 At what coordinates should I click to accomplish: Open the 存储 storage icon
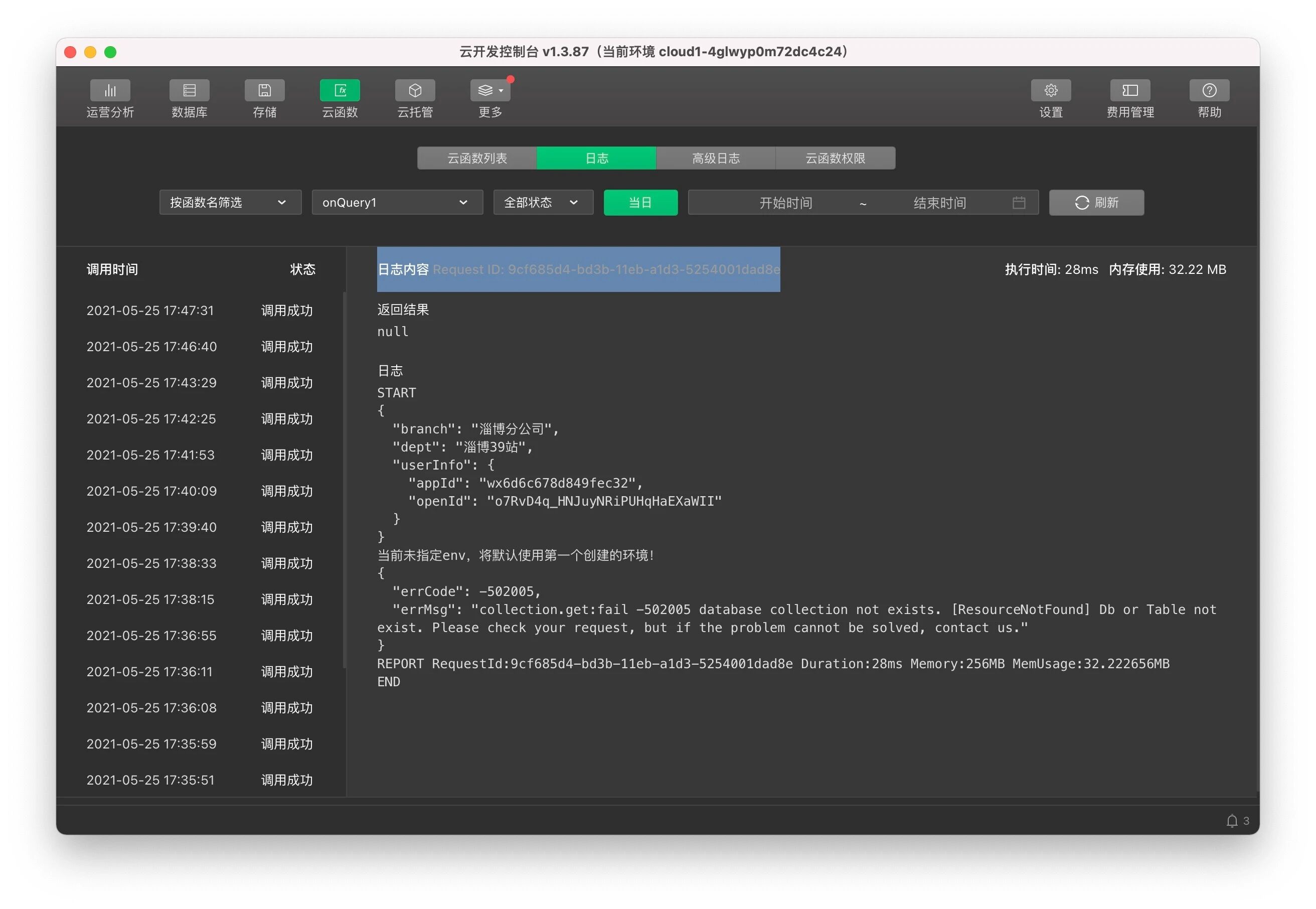[x=264, y=91]
